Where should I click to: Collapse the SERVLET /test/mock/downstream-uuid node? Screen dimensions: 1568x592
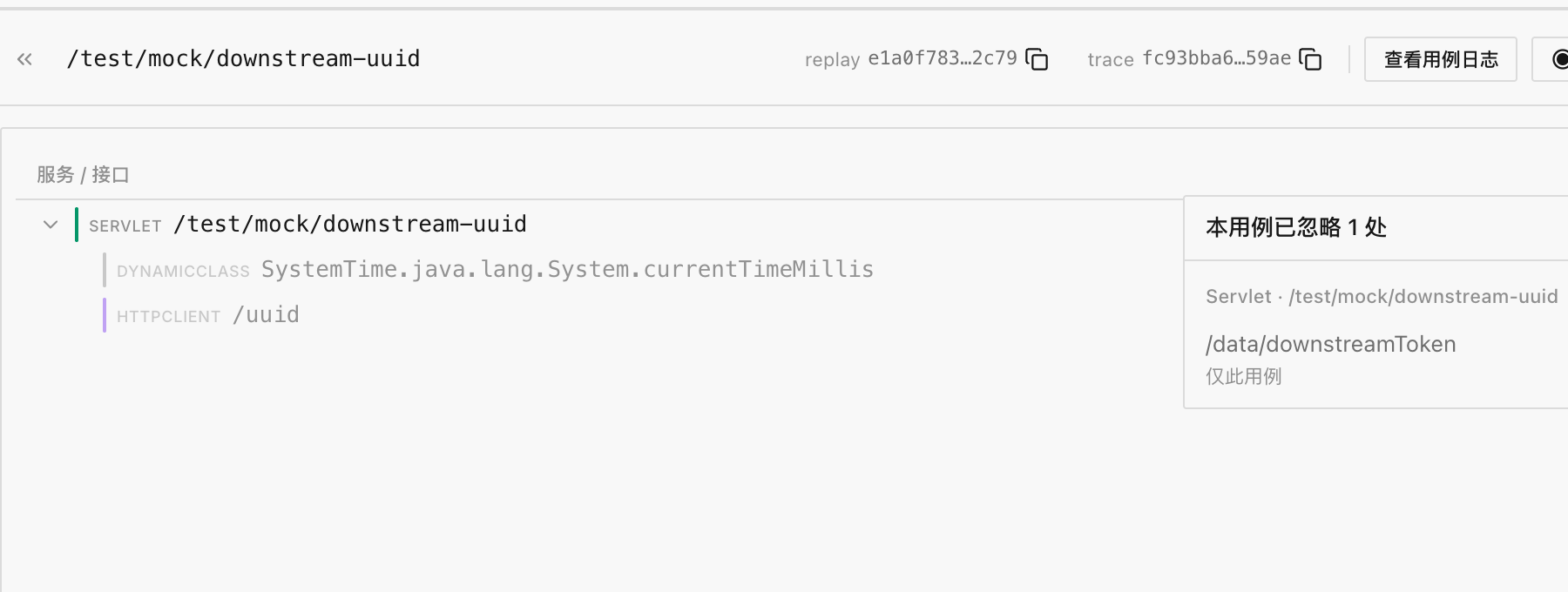51,225
